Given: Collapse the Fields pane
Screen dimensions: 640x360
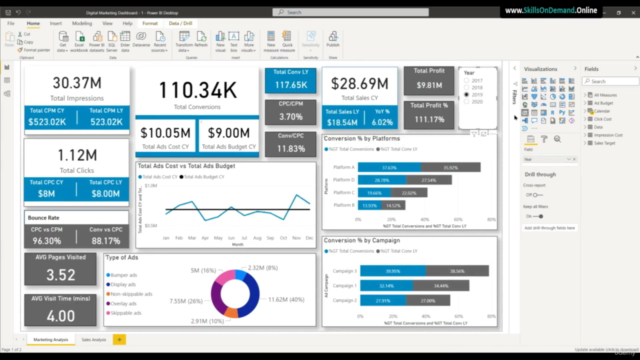Looking at the screenshot, I should pos(635,69).
